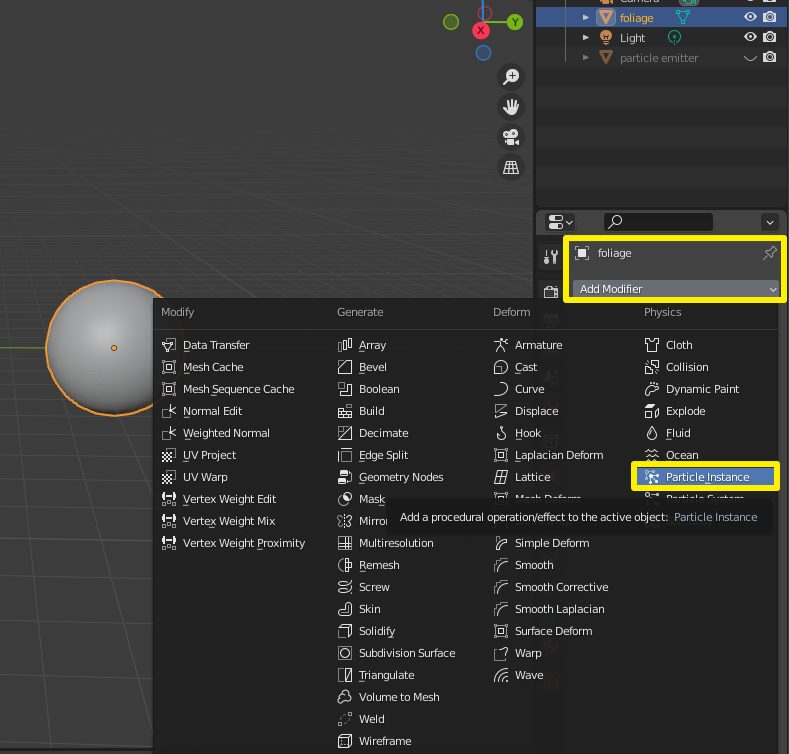Select the foliage row in outliner
Viewport: 789px width, 754px height.
coord(661,18)
